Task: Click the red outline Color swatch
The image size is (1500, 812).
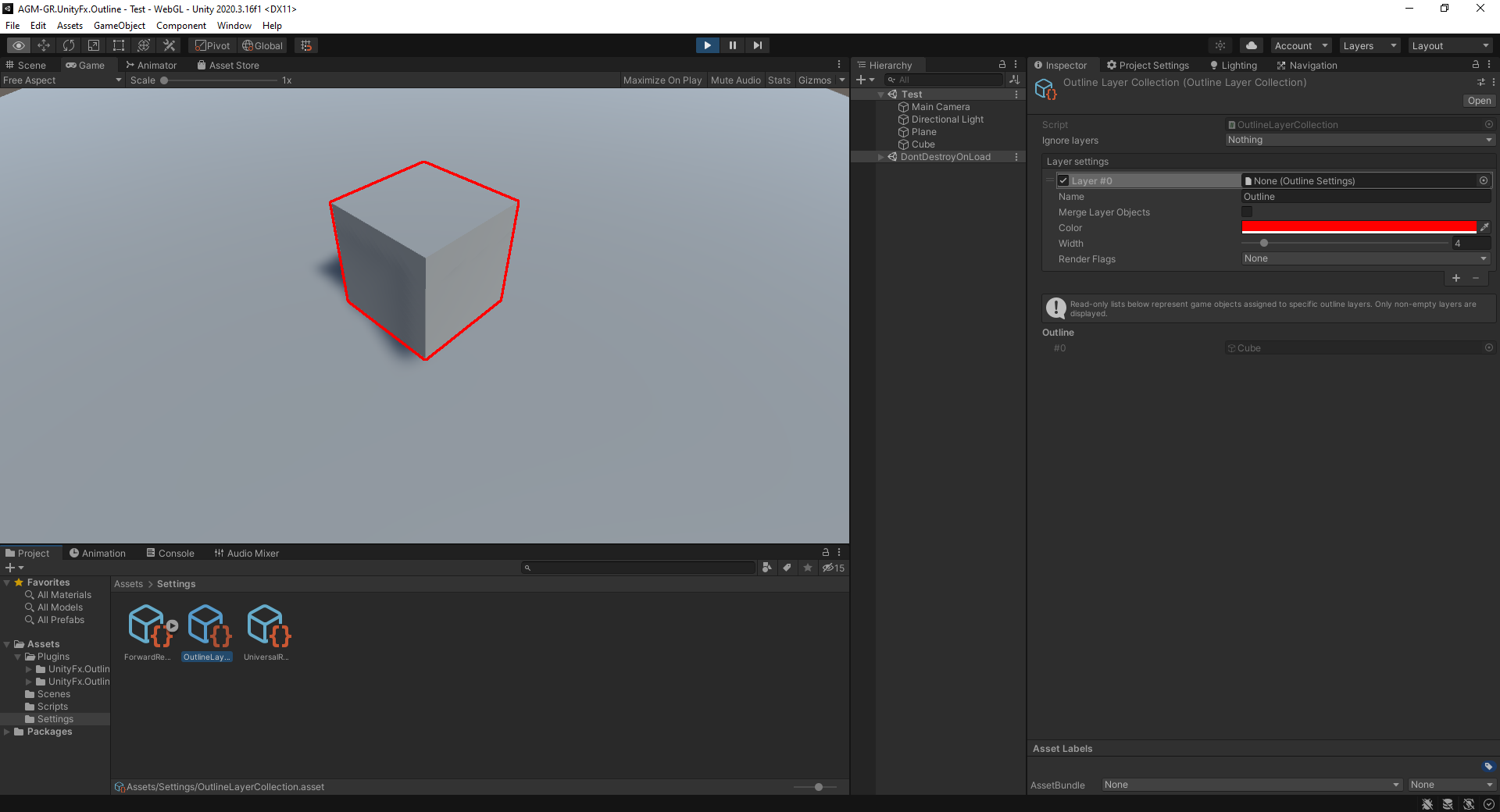Action: (1359, 227)
